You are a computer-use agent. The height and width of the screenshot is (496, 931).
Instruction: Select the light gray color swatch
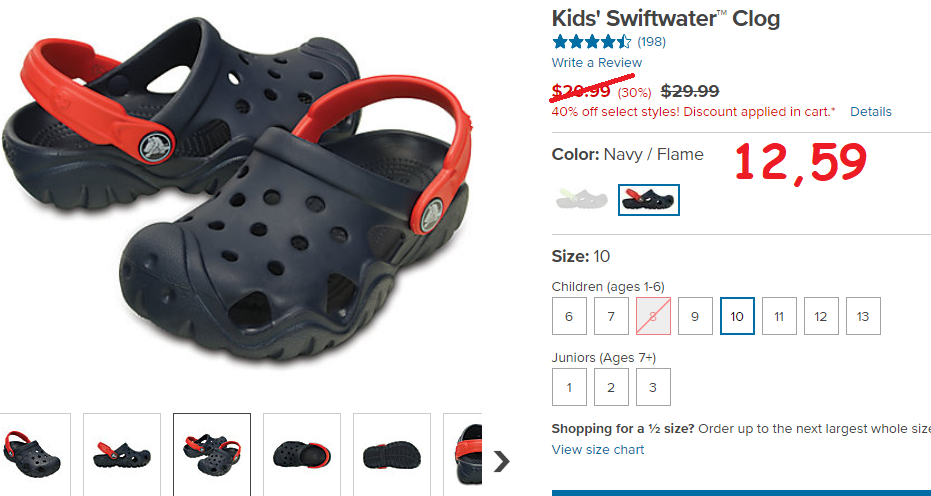[x=582, y=199]
